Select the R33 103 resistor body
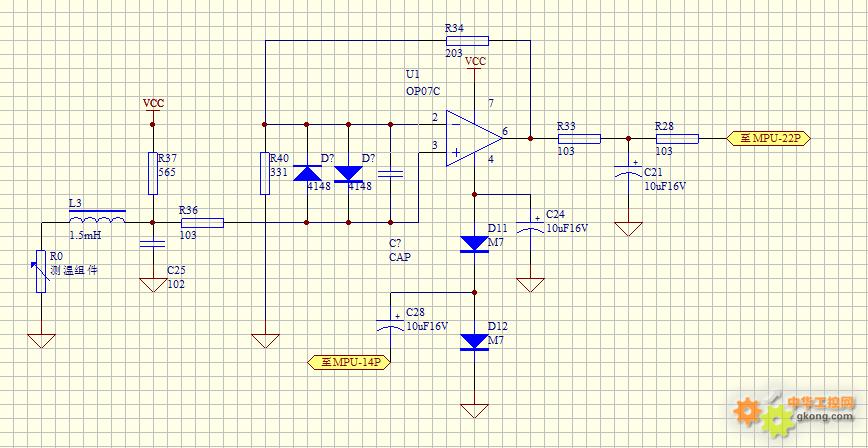The width and height of the screenshot is (868, 448). click(578, 138)
